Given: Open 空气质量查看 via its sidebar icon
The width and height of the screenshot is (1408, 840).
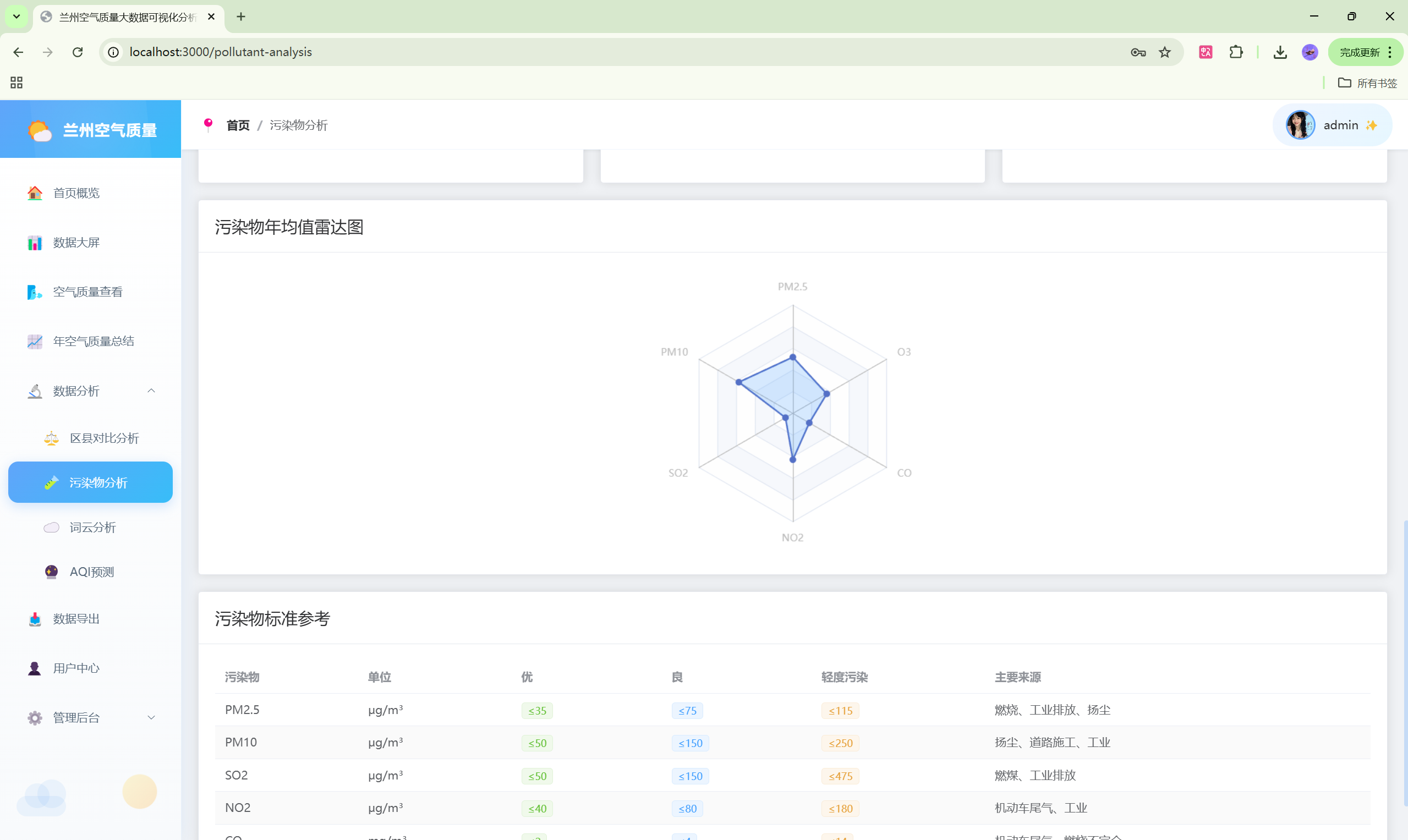Looking at the screenshot, I should [x=35, y=292].
